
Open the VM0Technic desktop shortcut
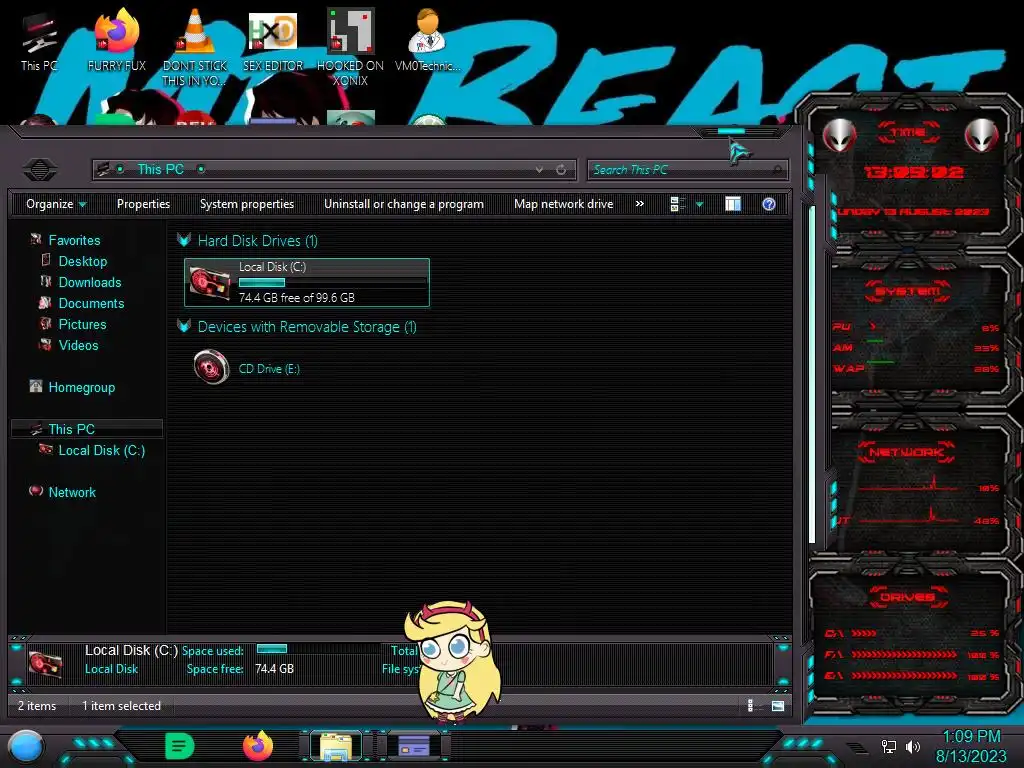pyautogui.click(x=428, y=40)
